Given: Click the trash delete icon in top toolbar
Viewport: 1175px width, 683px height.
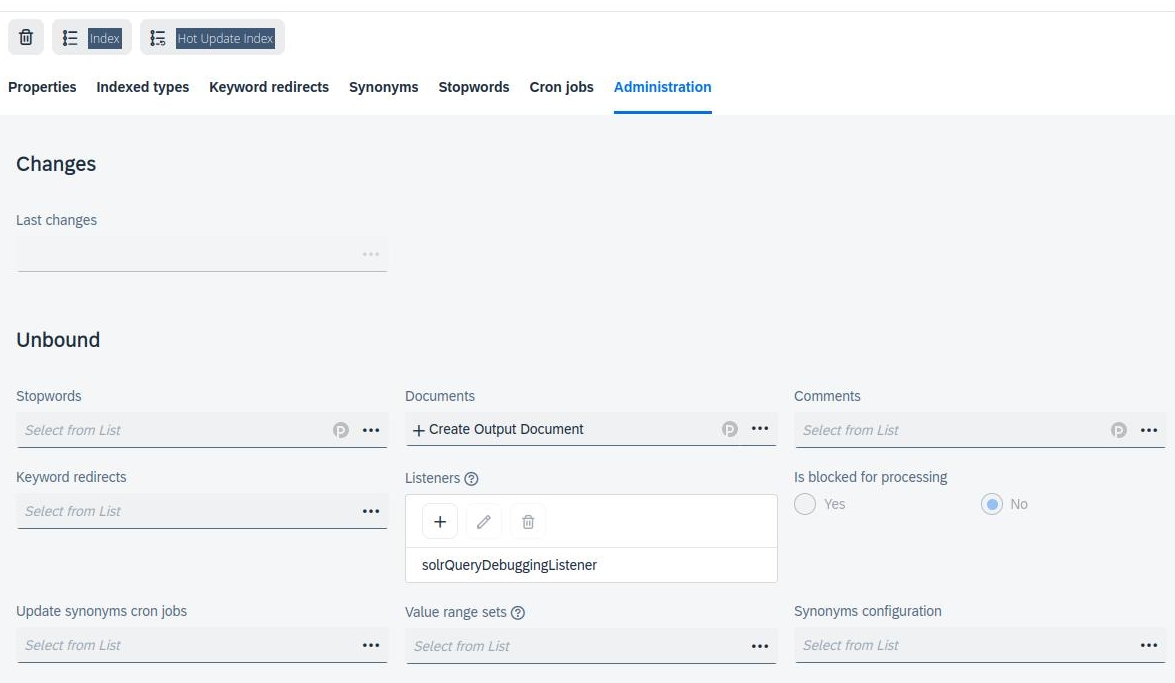Looking at the screenshot, I should (x=26, y=38).
